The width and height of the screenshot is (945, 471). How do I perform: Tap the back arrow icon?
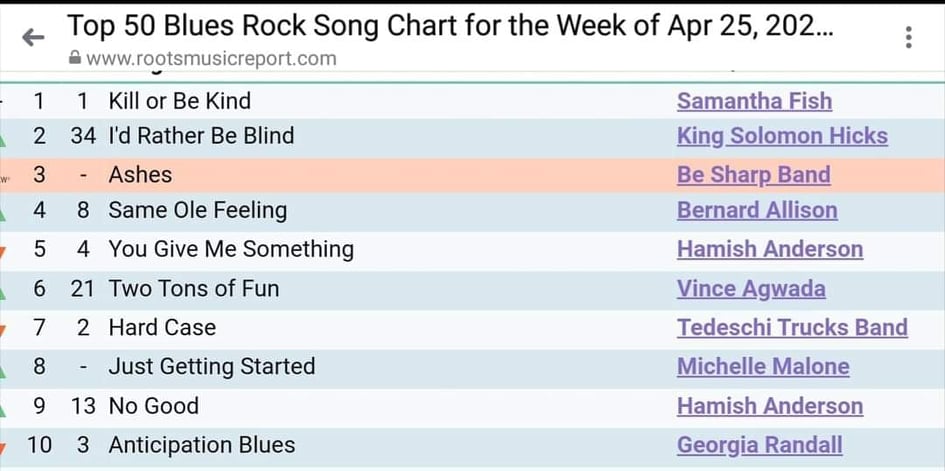[33, 38]
